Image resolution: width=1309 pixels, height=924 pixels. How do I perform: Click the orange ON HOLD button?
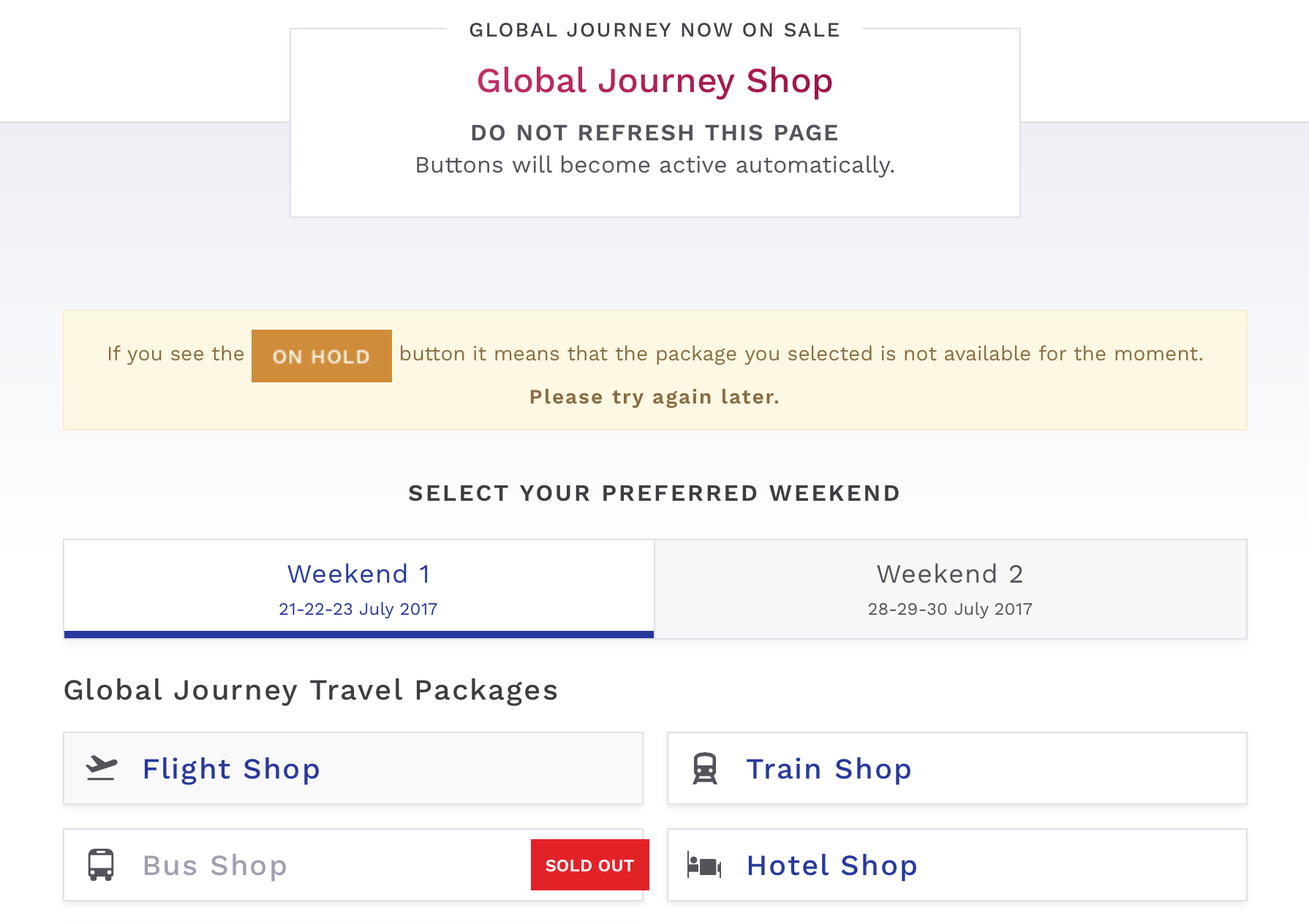coord(322,356)
